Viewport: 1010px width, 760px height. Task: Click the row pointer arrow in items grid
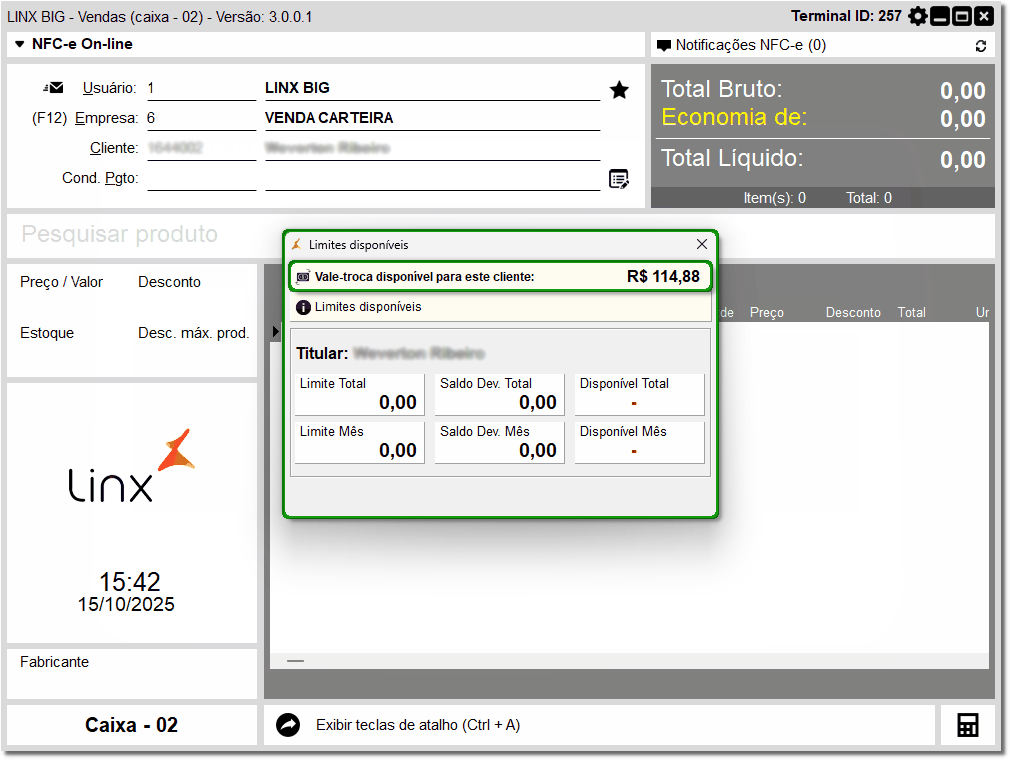275,332
